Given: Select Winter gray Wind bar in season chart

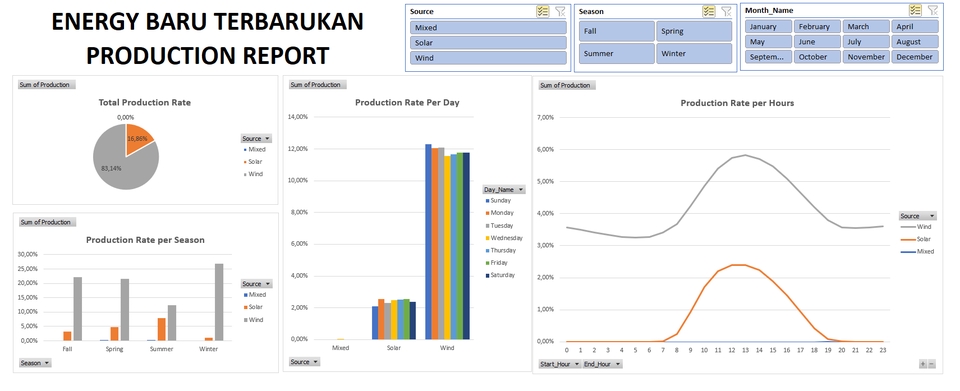Looking at the screenshot, I should pyautogui.click(x=219, y=302).
